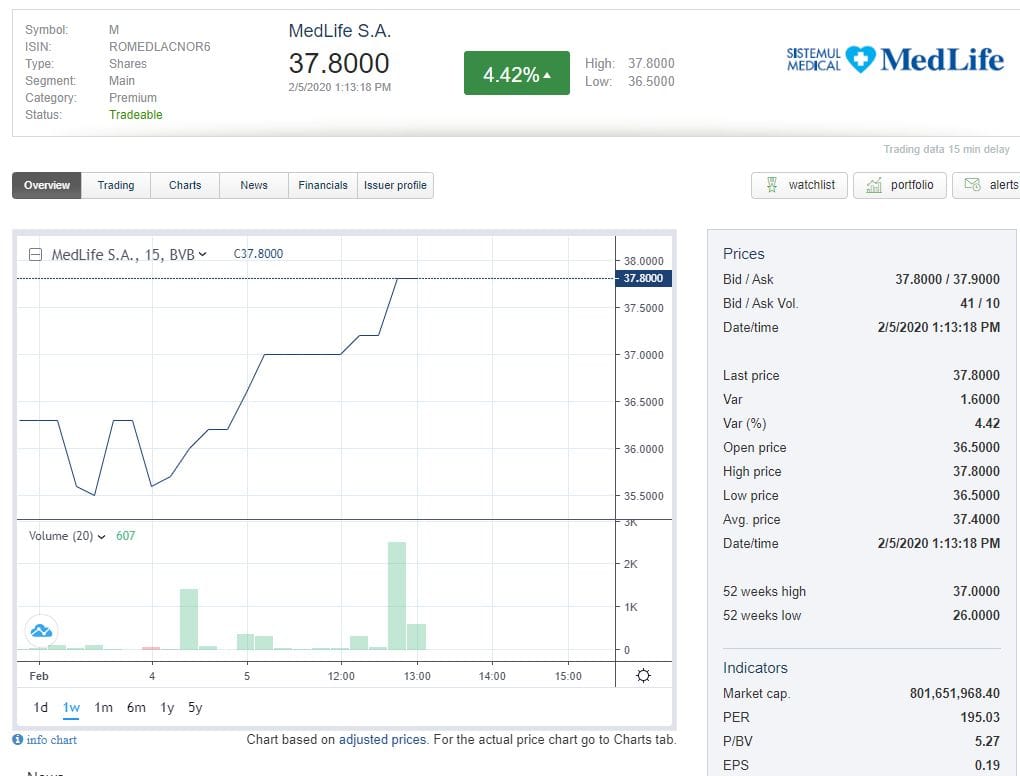Select the 1w chart range
This screenshot has width=1020, height=776.
[72, 707]
